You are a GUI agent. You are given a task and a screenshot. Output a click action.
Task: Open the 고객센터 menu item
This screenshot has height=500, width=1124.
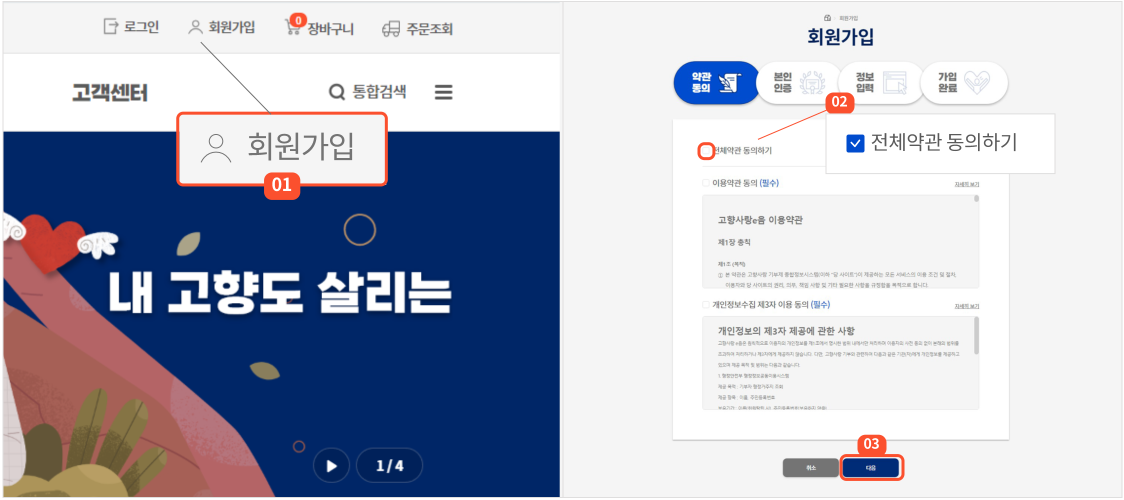click(110, 92)
